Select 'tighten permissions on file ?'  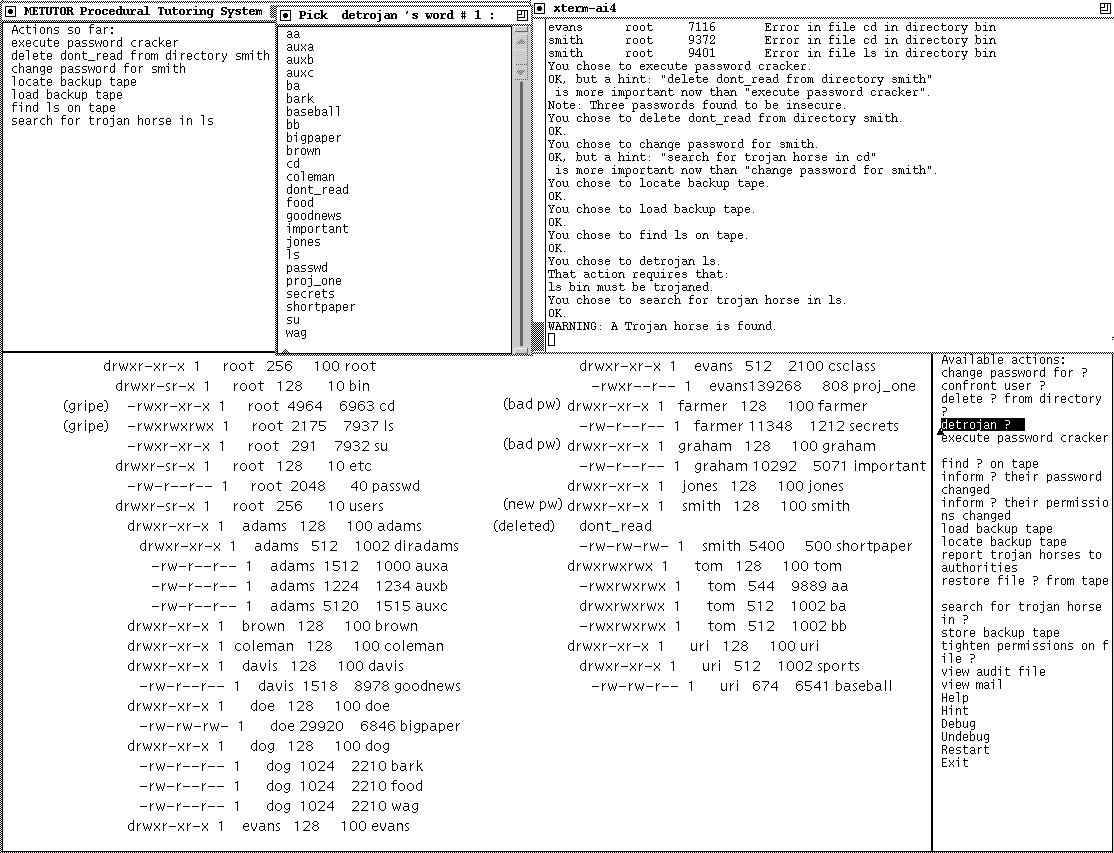1024,652
